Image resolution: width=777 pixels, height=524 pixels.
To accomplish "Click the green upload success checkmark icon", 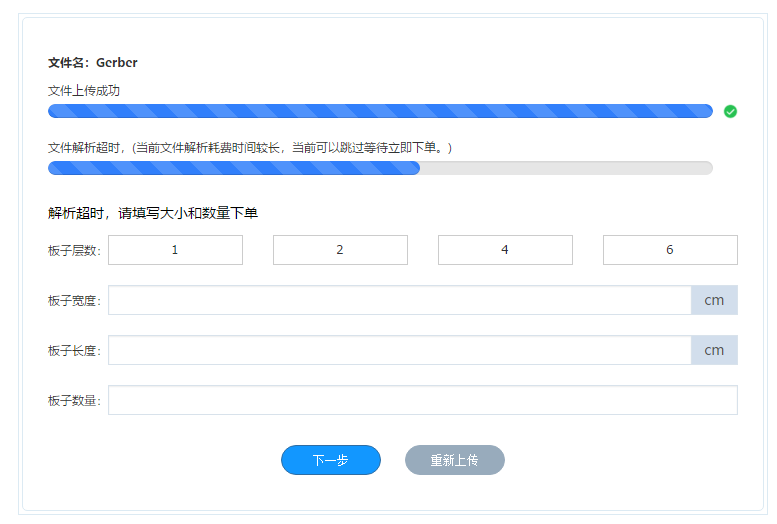I will (x=730, y=112).
